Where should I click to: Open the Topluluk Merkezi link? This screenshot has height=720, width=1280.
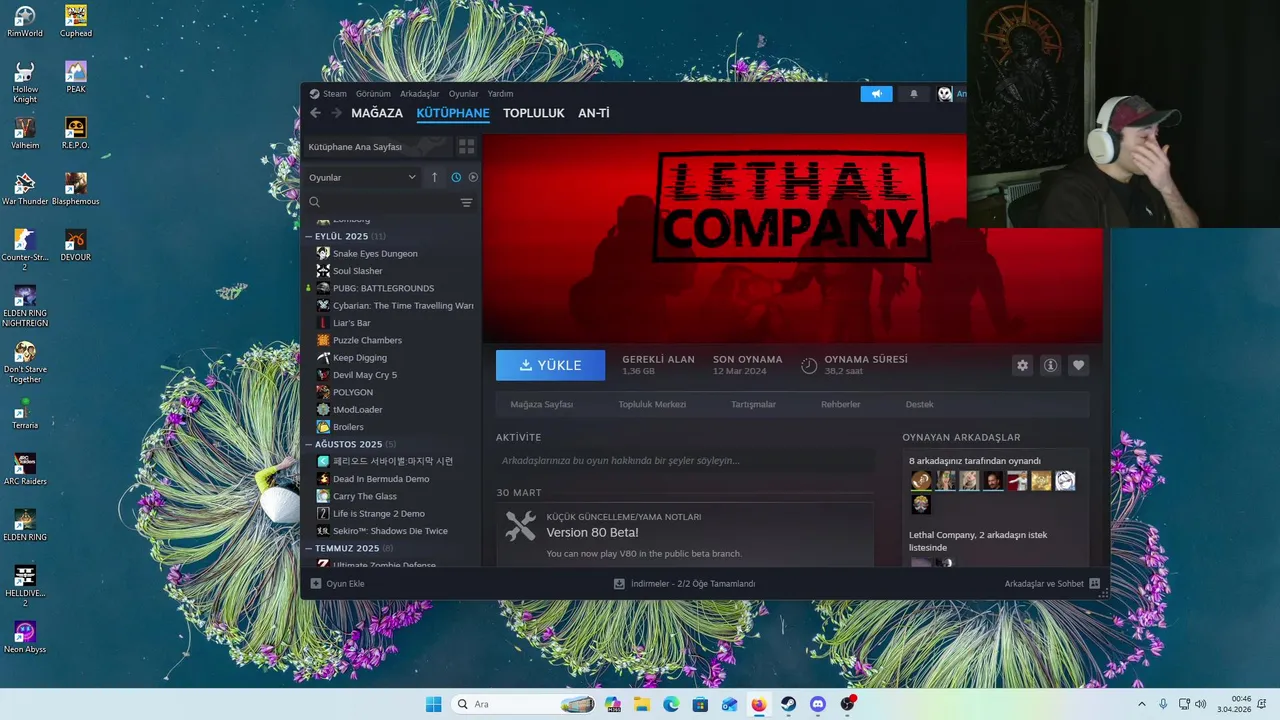652,404
